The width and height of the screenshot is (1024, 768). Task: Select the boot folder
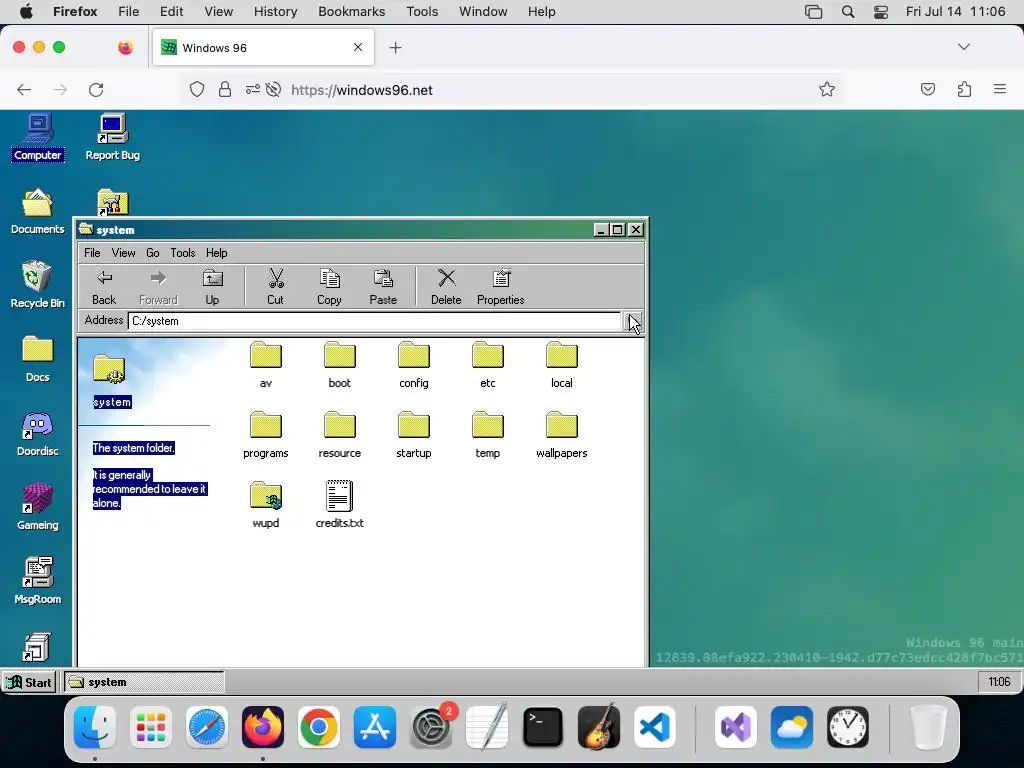click(340, 365)
